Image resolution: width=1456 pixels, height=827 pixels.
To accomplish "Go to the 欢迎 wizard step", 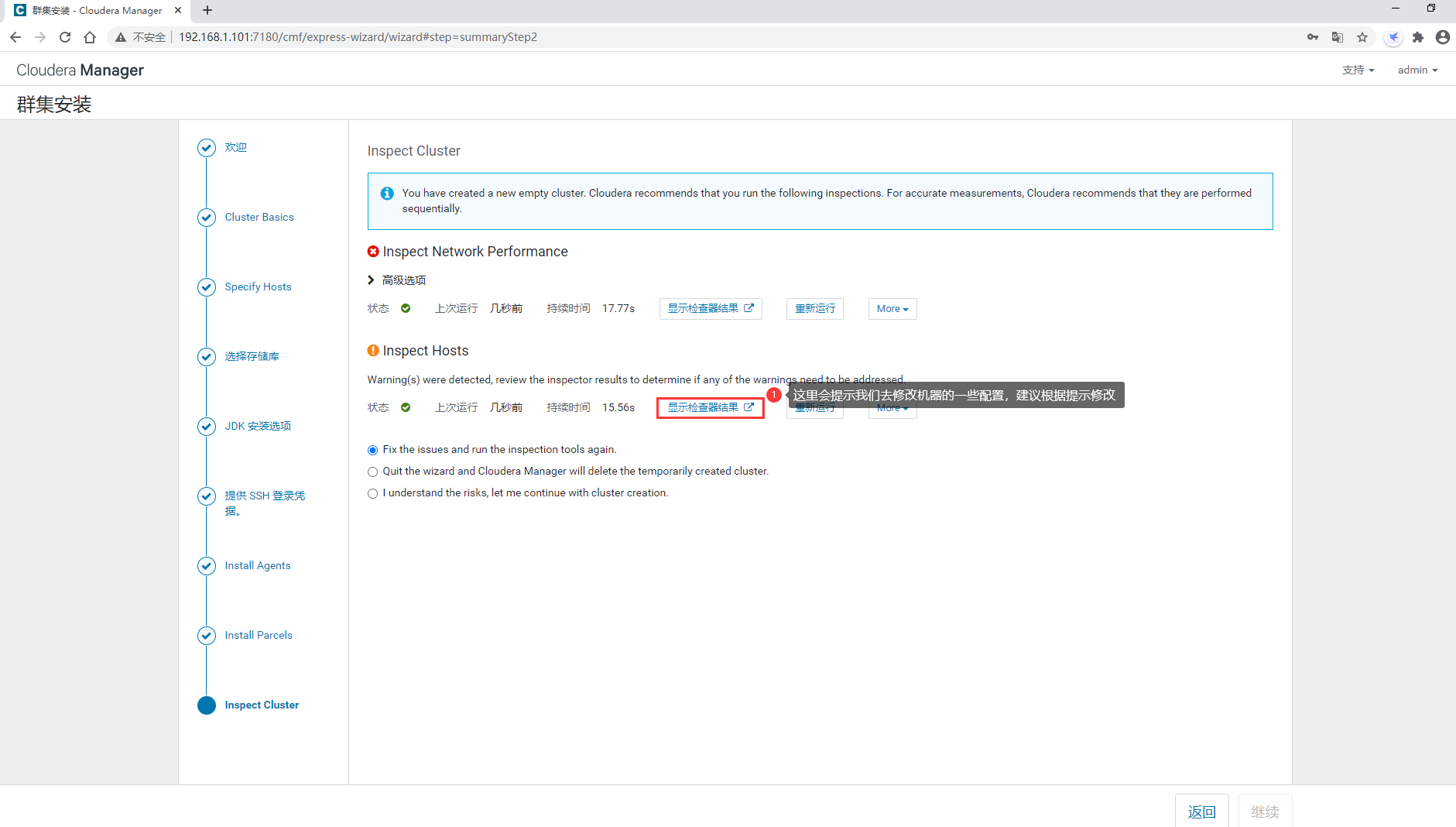I will (x=236, y=147).
